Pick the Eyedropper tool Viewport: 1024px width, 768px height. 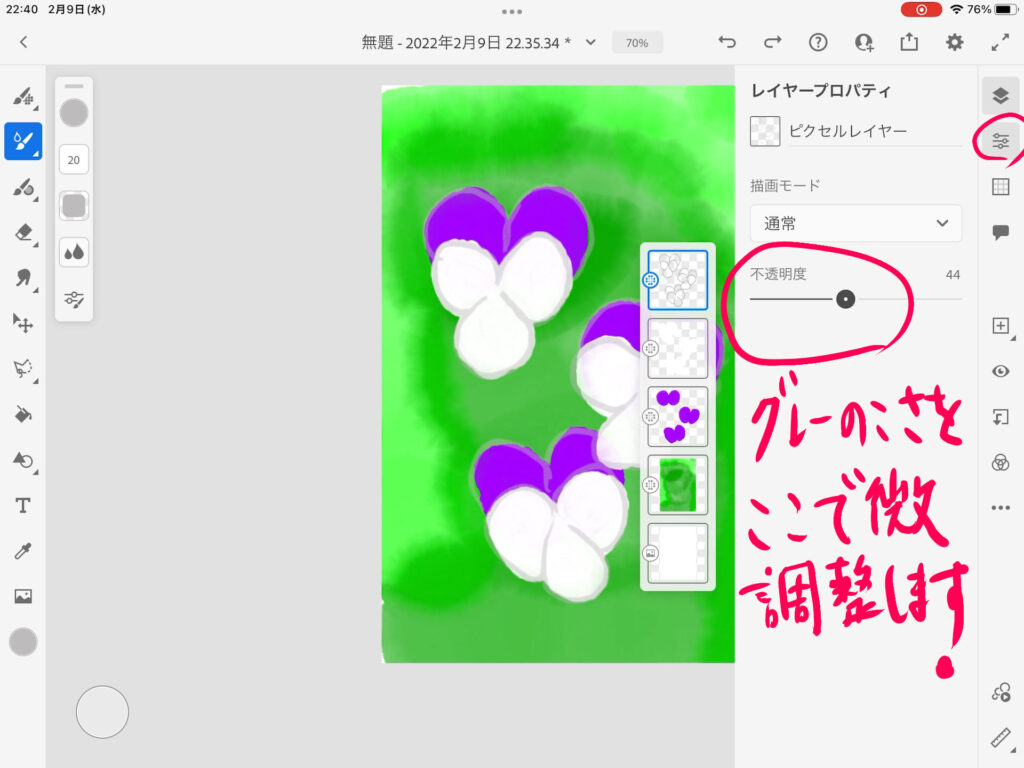click(23, 551)
